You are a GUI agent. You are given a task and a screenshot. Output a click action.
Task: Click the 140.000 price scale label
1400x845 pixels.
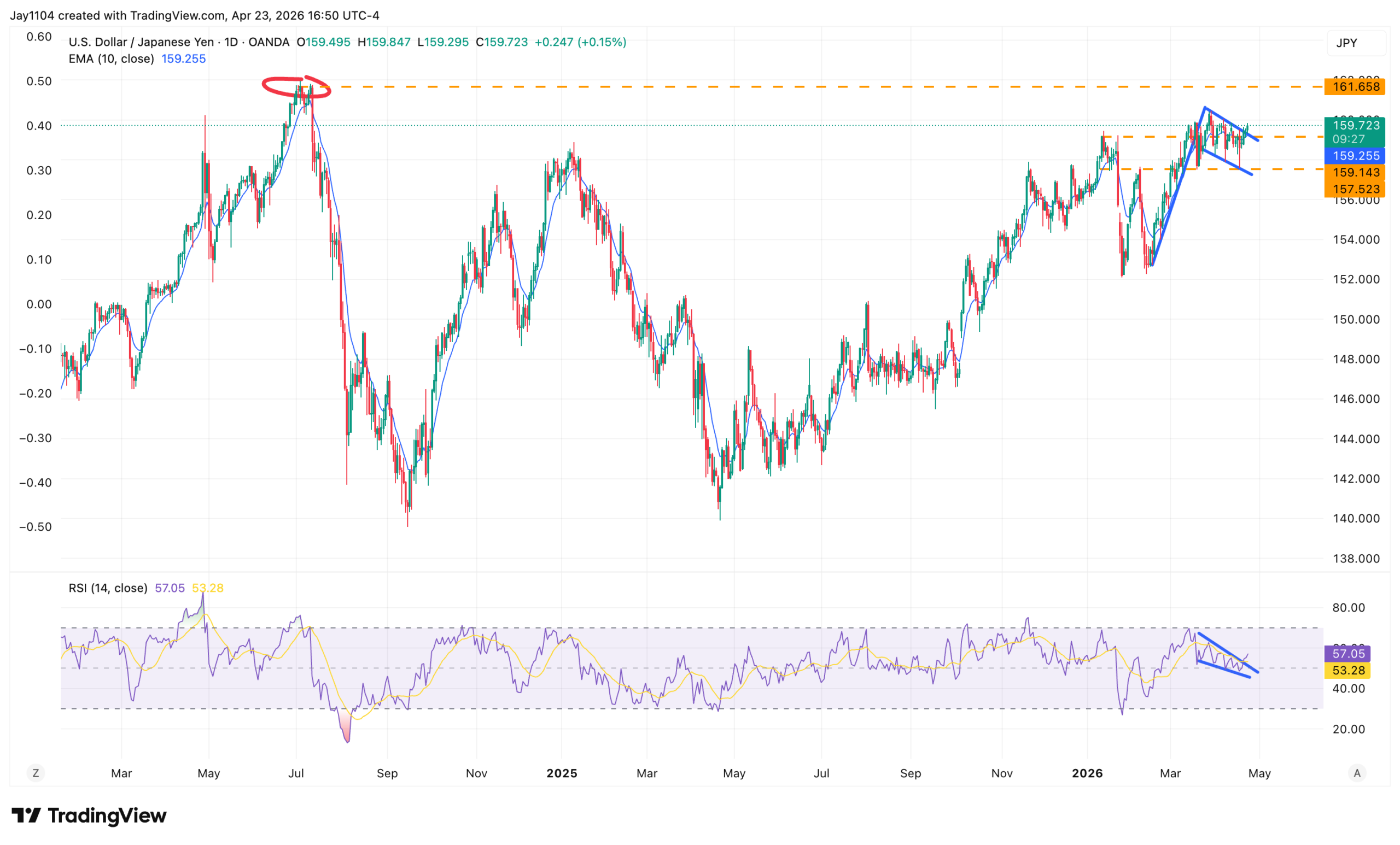coord(1356,519)
